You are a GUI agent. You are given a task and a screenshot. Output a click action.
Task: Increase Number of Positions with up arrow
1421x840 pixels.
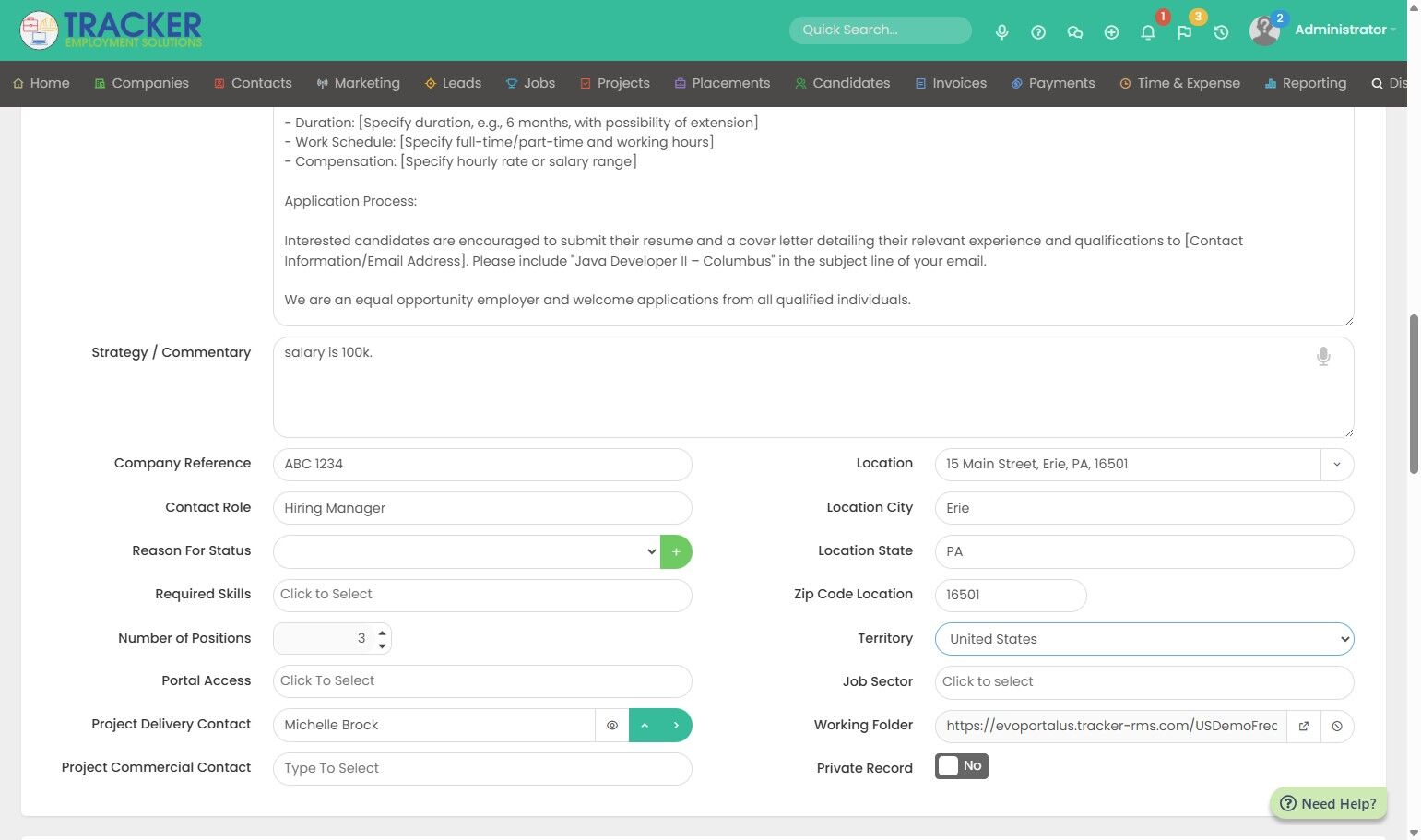point(382,633)
